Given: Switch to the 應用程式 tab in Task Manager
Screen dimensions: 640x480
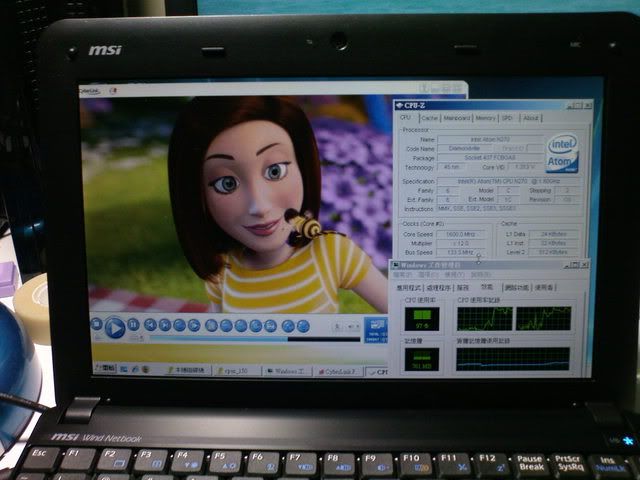Looking at the screenshot, I should [x=409, y=288].
